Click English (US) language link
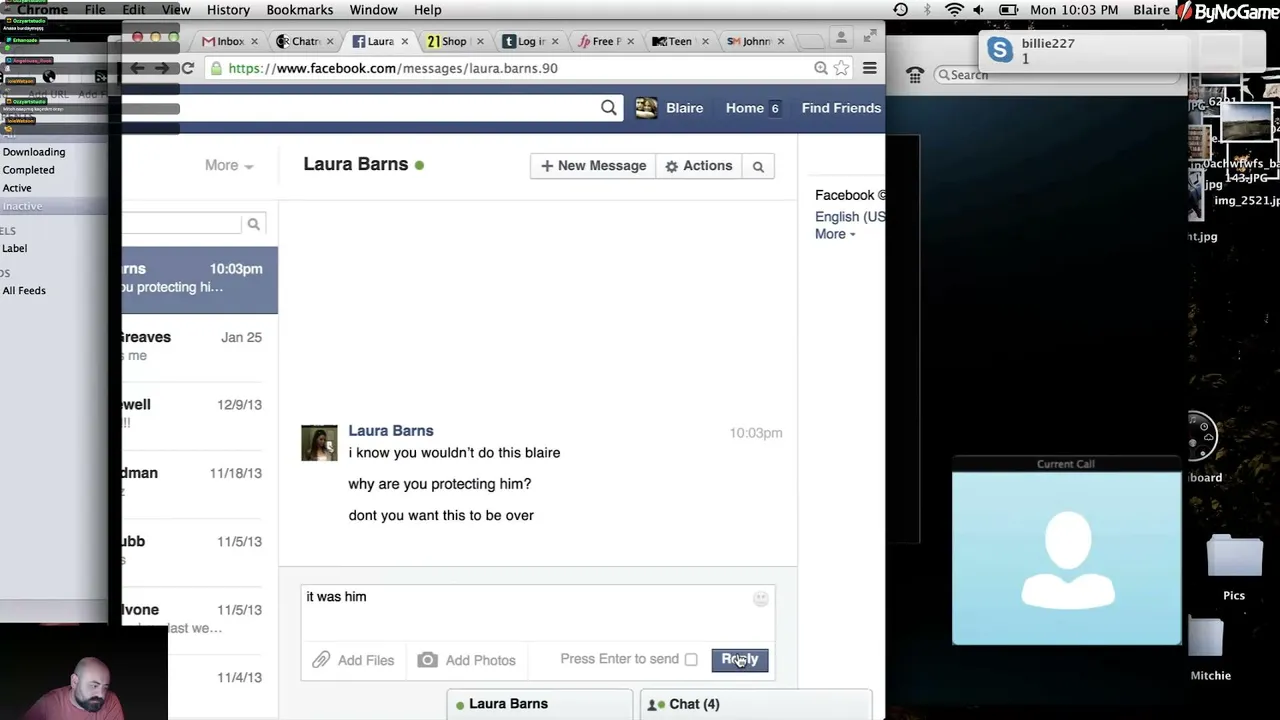 click(850, 217)
